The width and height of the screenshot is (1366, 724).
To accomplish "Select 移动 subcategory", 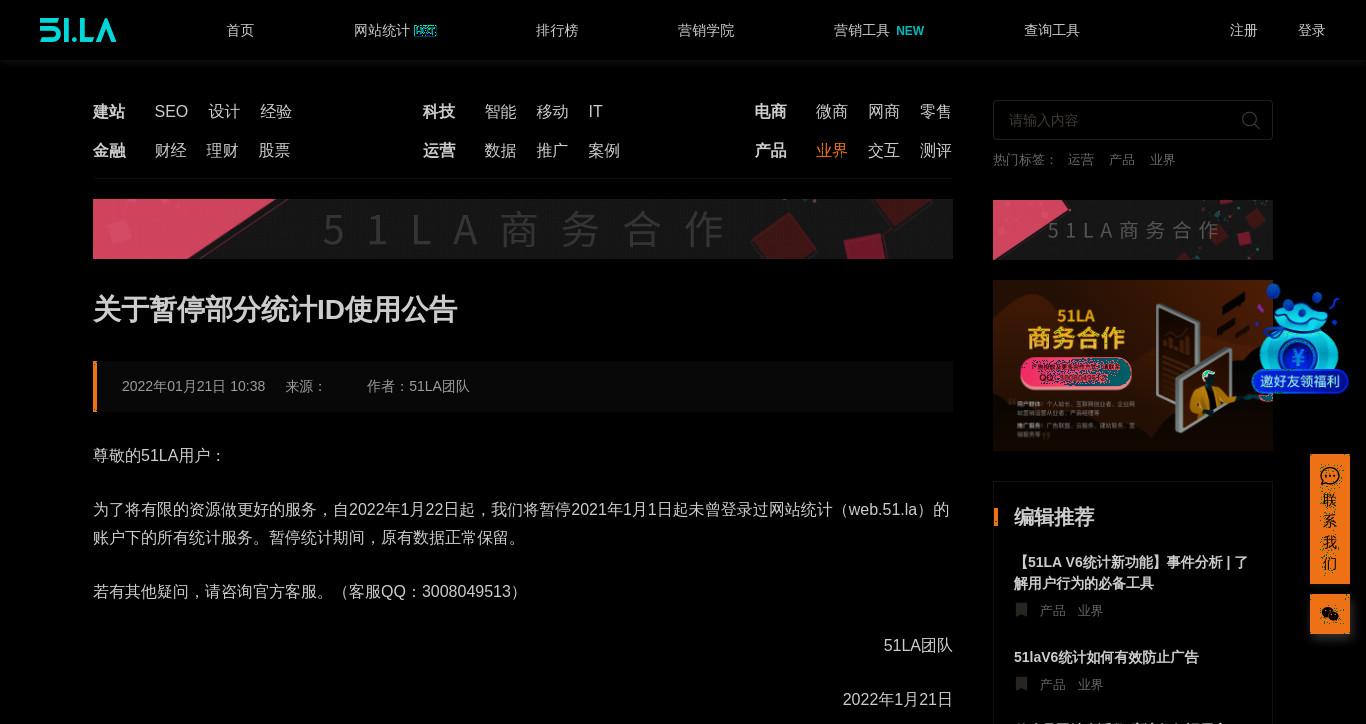I will 552,112.
